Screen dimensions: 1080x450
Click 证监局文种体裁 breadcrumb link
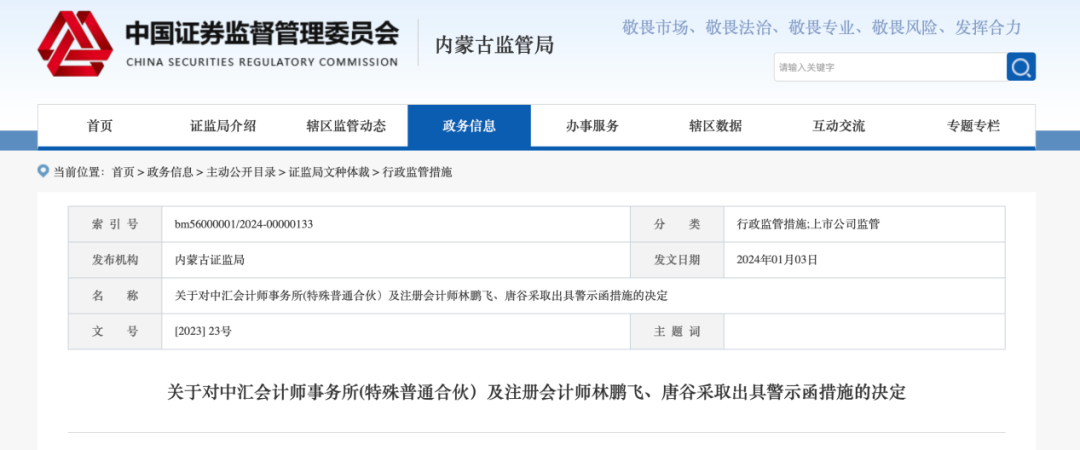tap(329, 172)
